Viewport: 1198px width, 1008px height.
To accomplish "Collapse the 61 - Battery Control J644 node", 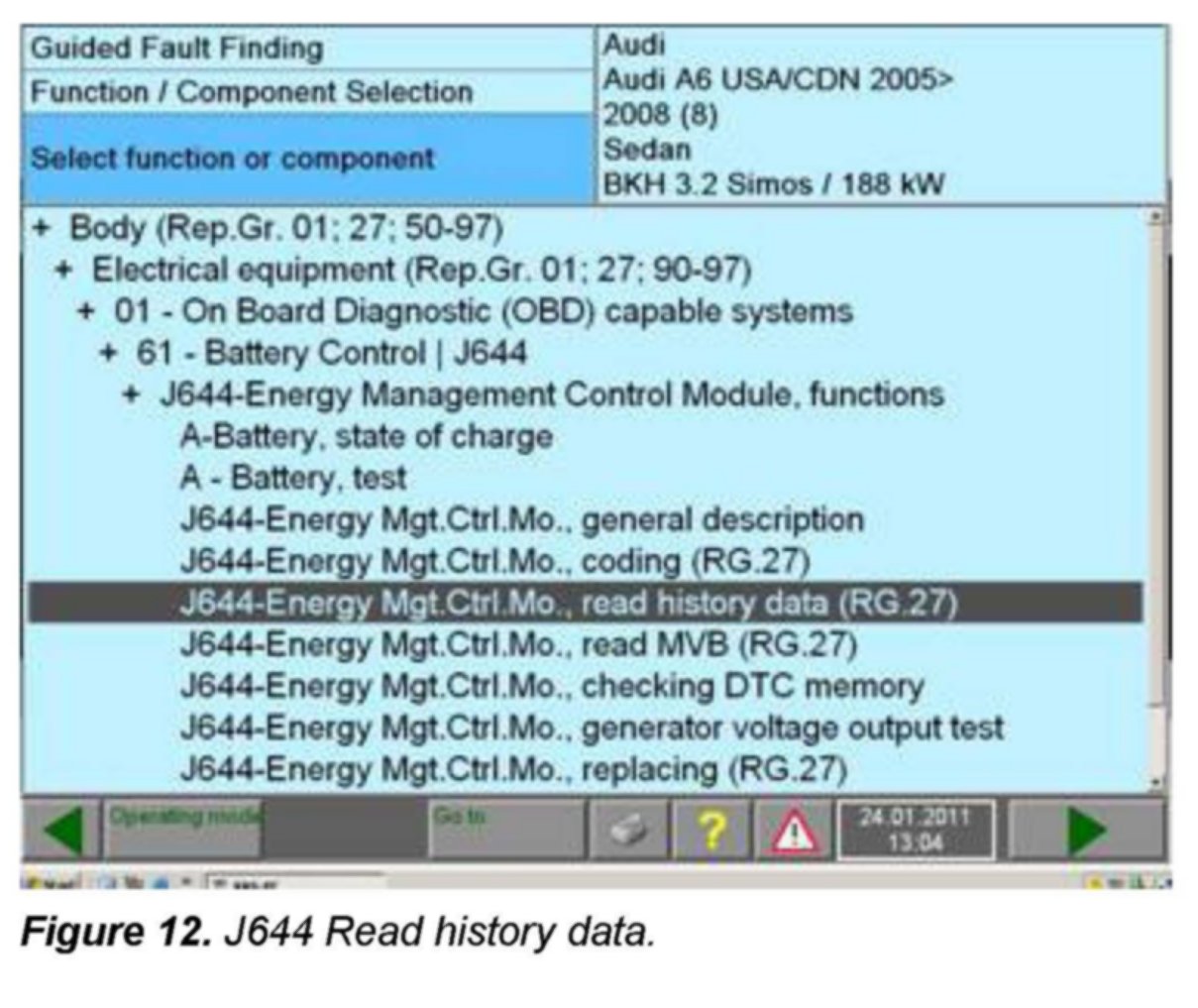I will click(x=109, y=353).
